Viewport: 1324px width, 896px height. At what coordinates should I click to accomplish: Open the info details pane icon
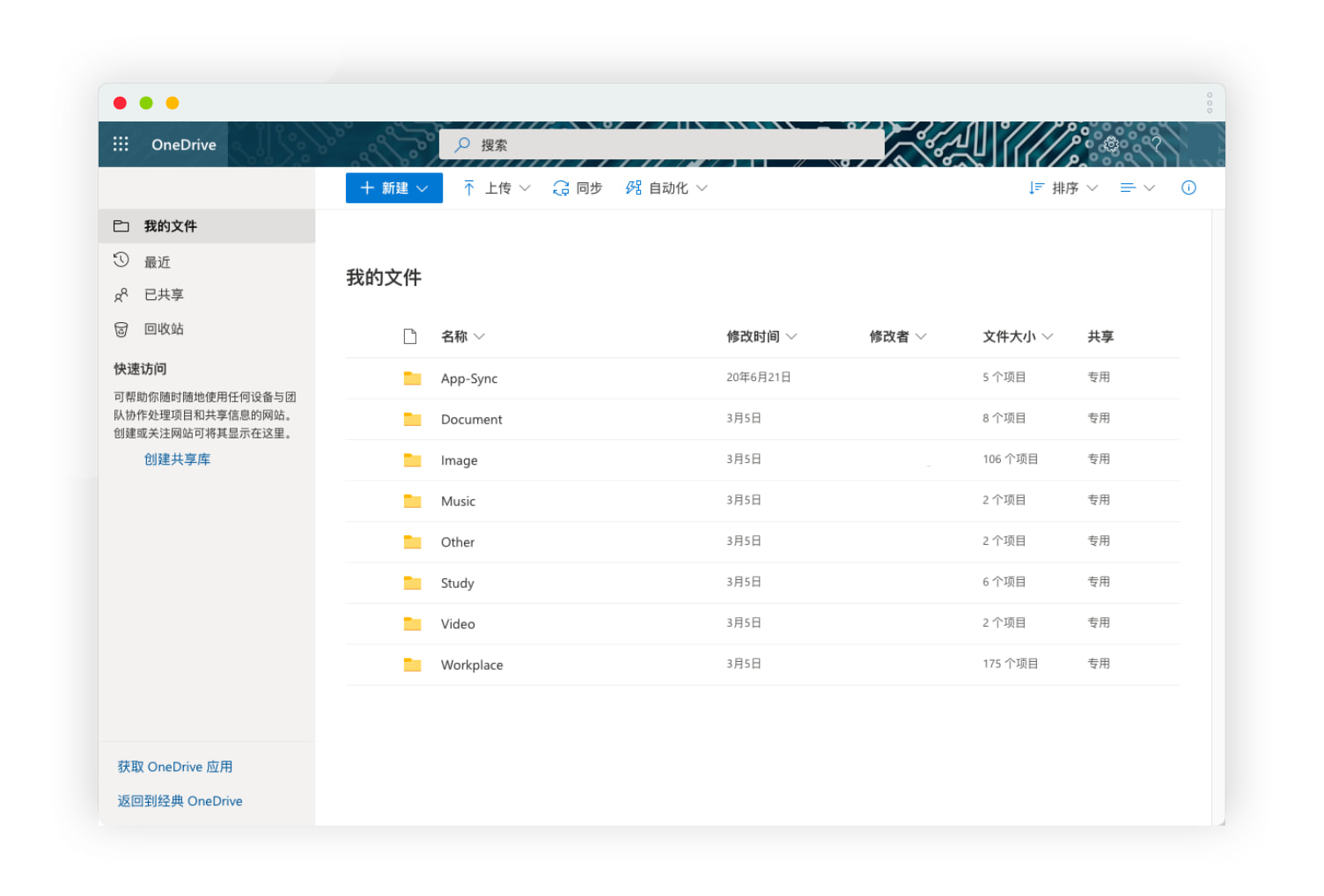(1188, 187)
